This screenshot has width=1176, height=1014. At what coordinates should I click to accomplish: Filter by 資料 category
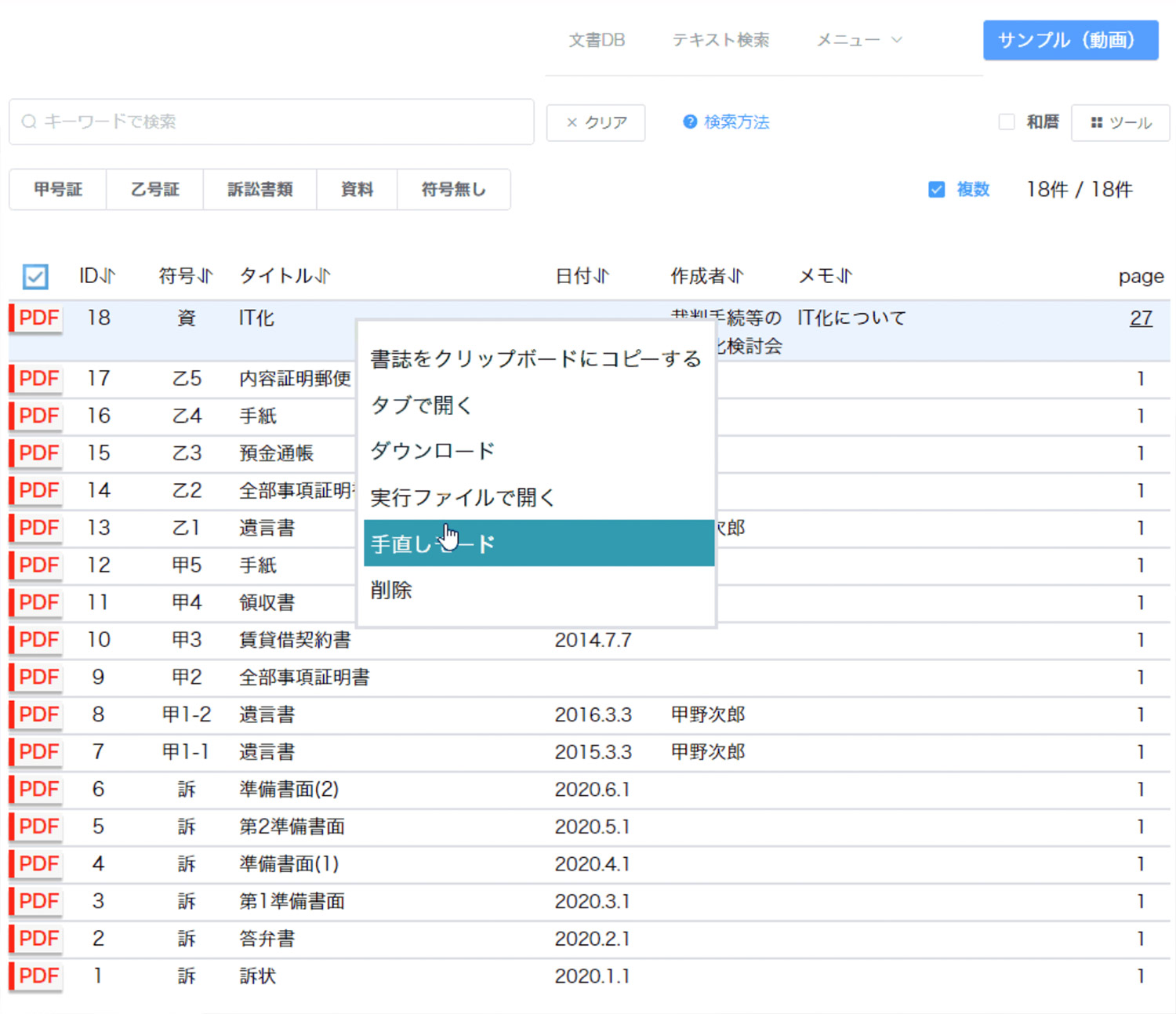point(358,190)
